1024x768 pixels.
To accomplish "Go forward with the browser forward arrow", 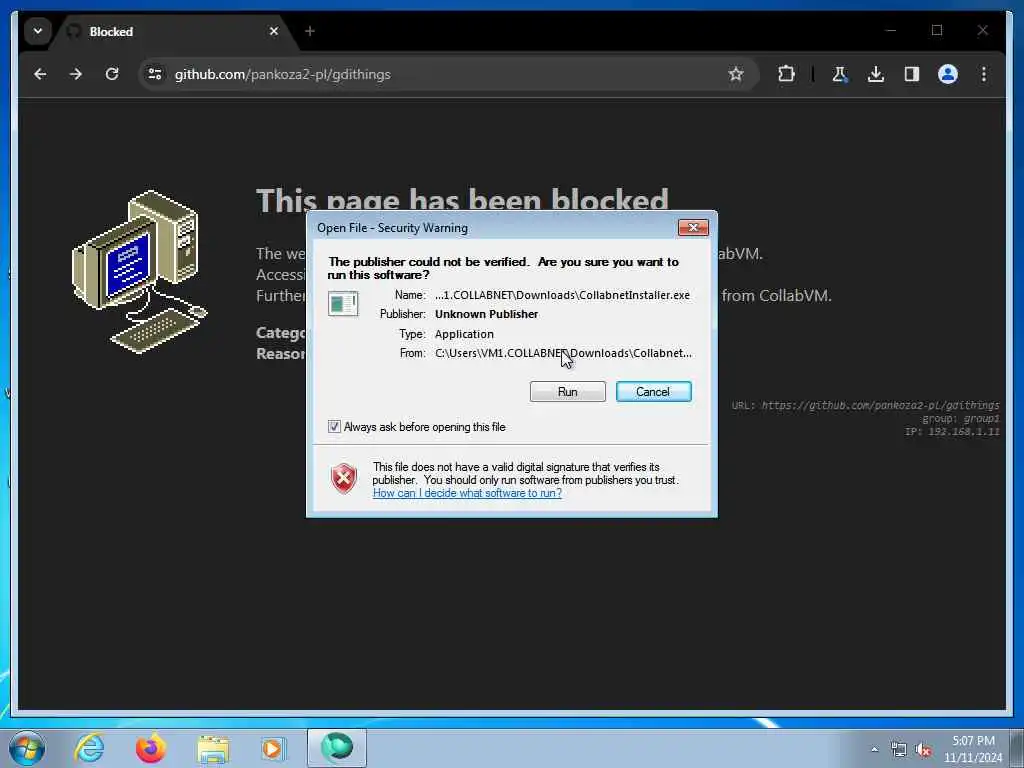I will [x=76, y=74].
